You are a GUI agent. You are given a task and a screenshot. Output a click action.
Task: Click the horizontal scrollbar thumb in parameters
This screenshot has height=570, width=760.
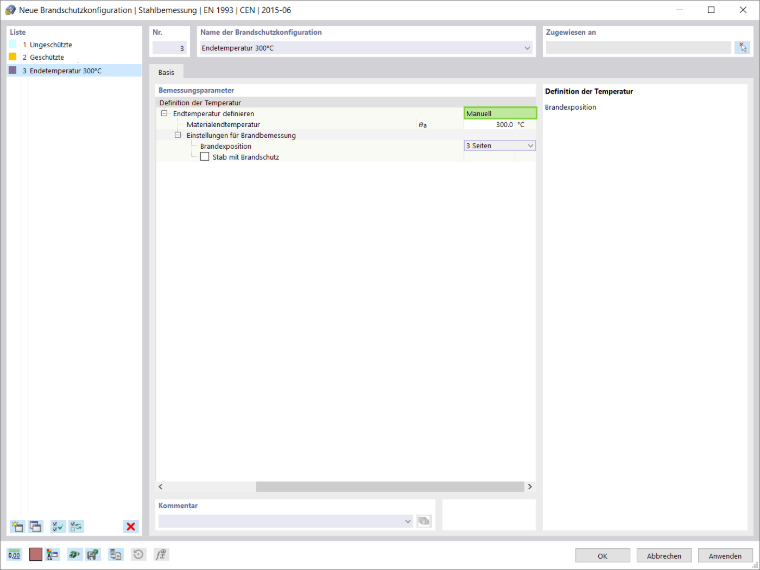(390, 486)
